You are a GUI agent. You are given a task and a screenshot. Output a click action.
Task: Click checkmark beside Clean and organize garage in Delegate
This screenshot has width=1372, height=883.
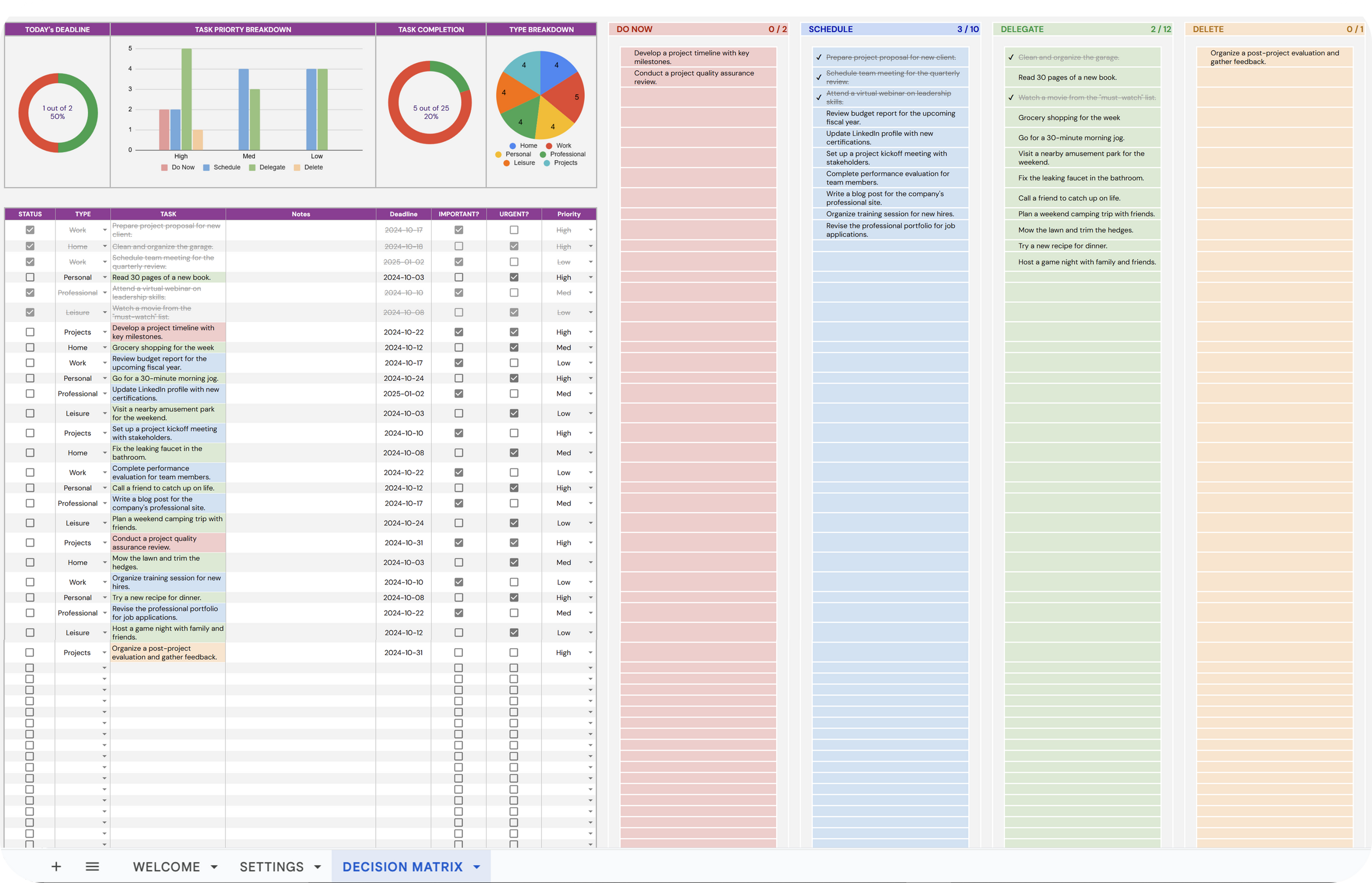click(1011, 57)
